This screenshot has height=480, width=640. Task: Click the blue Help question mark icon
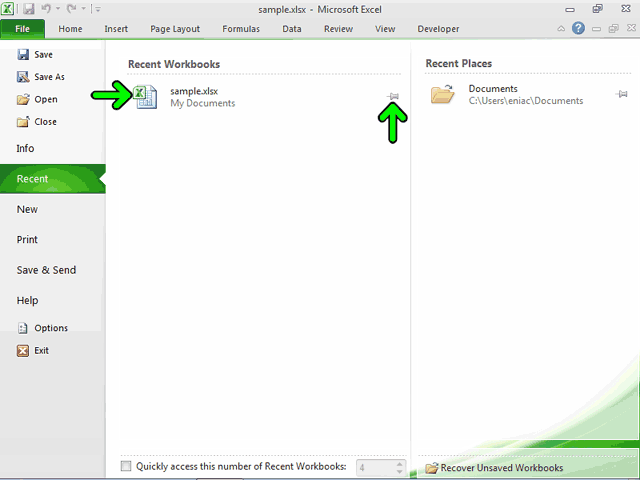(x=578, y=28)
